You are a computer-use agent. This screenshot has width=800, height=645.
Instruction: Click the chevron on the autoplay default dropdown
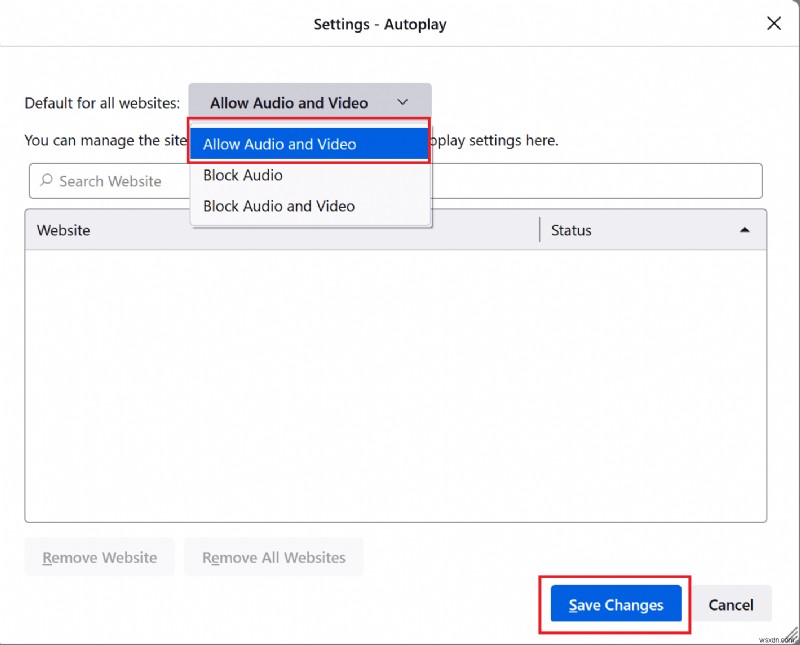click(x=402, y=102)
